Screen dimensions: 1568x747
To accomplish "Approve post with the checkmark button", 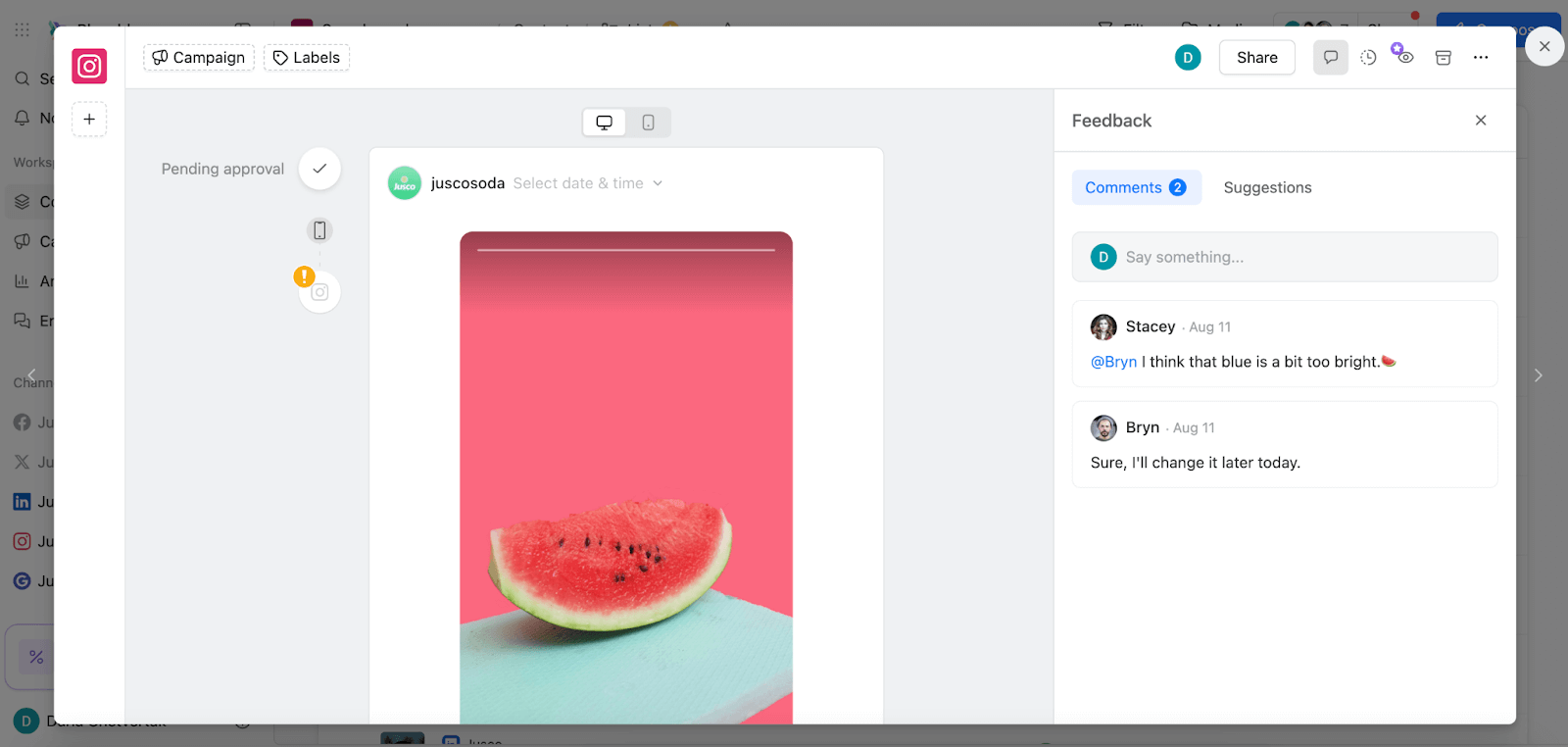I will pos(319,169).
